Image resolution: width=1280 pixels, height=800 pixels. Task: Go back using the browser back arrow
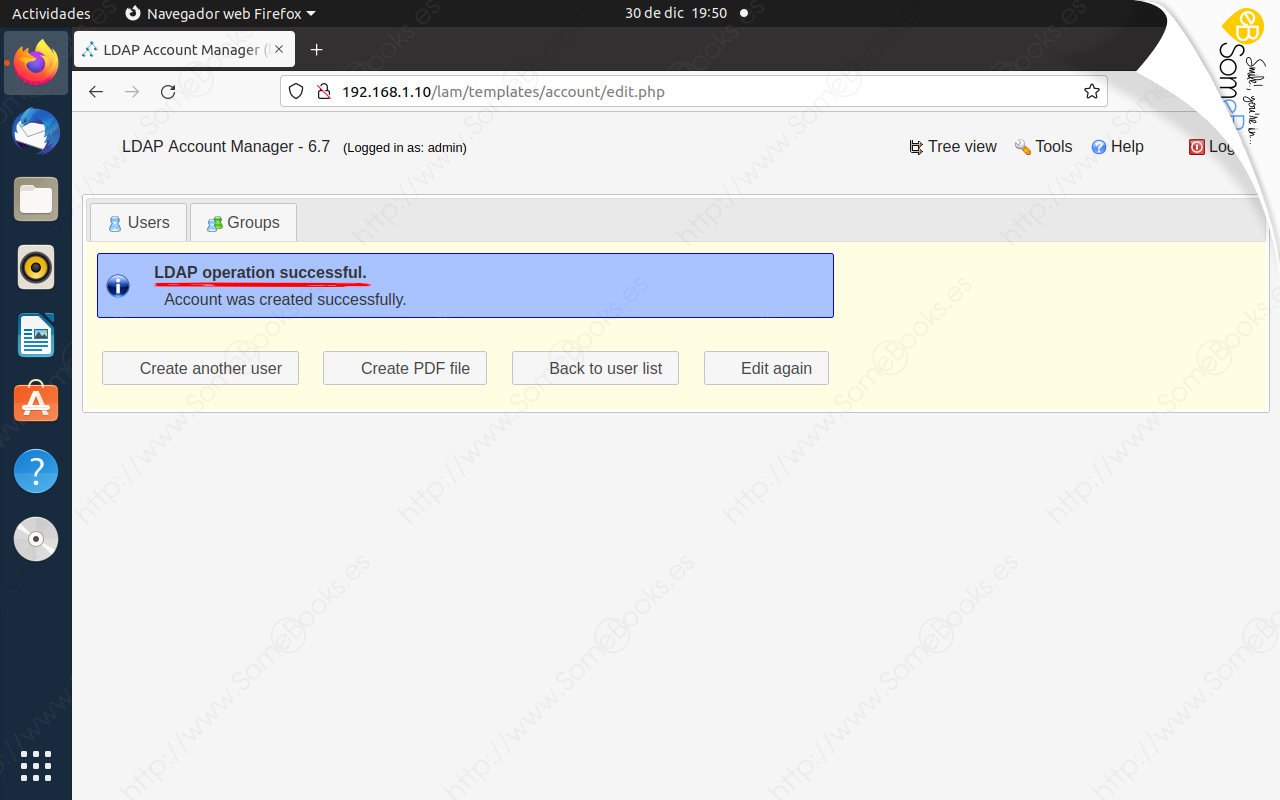point(96,91)
